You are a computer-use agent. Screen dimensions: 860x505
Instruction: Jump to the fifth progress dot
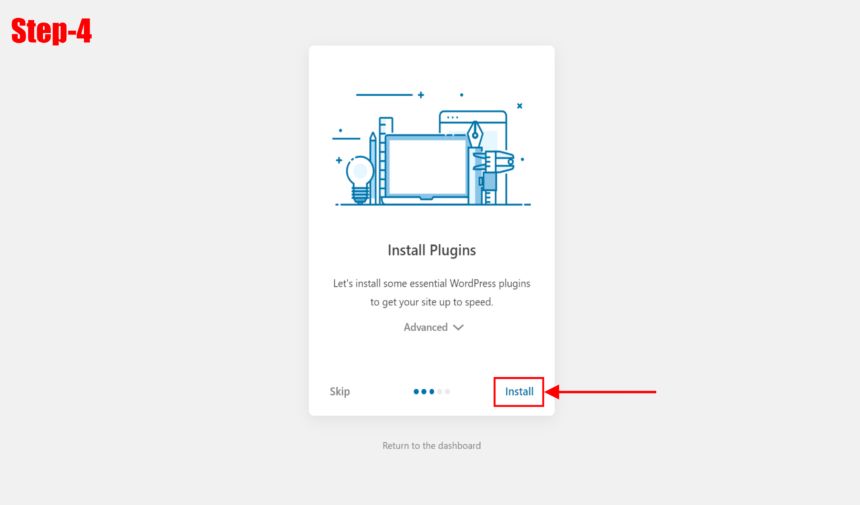[448, 391]
